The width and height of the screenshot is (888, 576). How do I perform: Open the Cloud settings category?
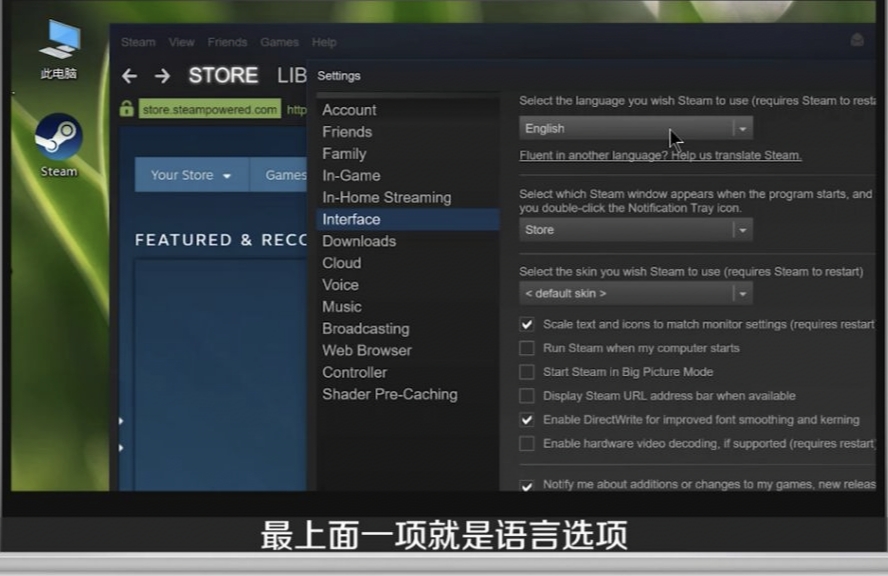408,263
